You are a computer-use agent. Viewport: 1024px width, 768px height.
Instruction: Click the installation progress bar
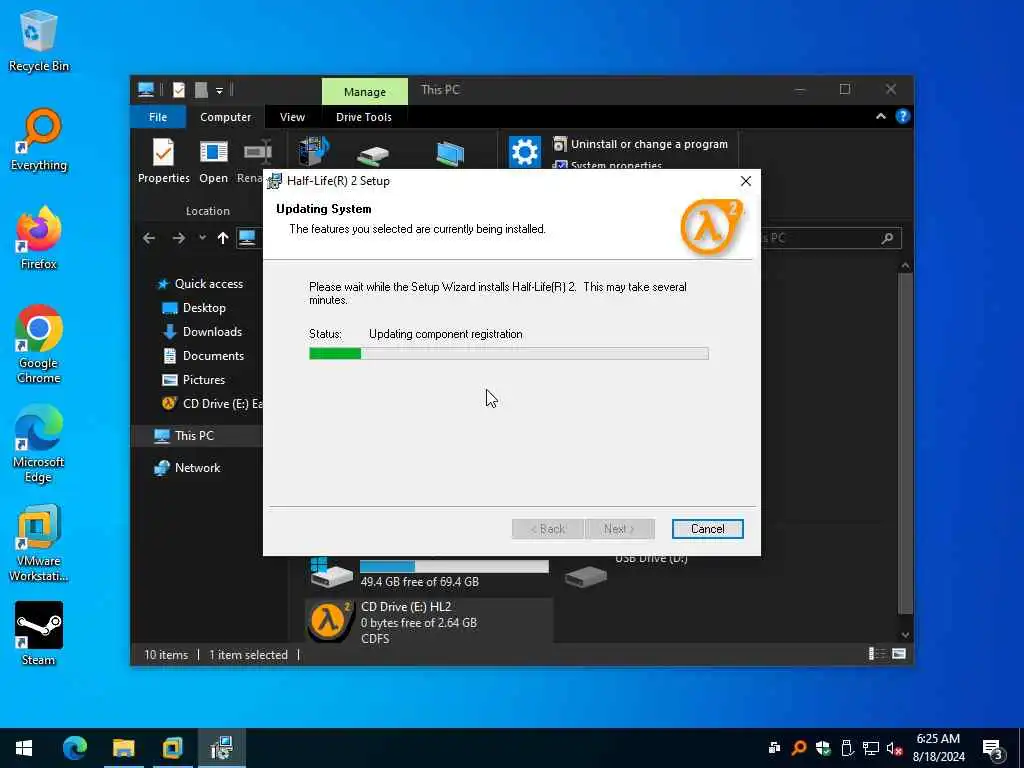509,353
